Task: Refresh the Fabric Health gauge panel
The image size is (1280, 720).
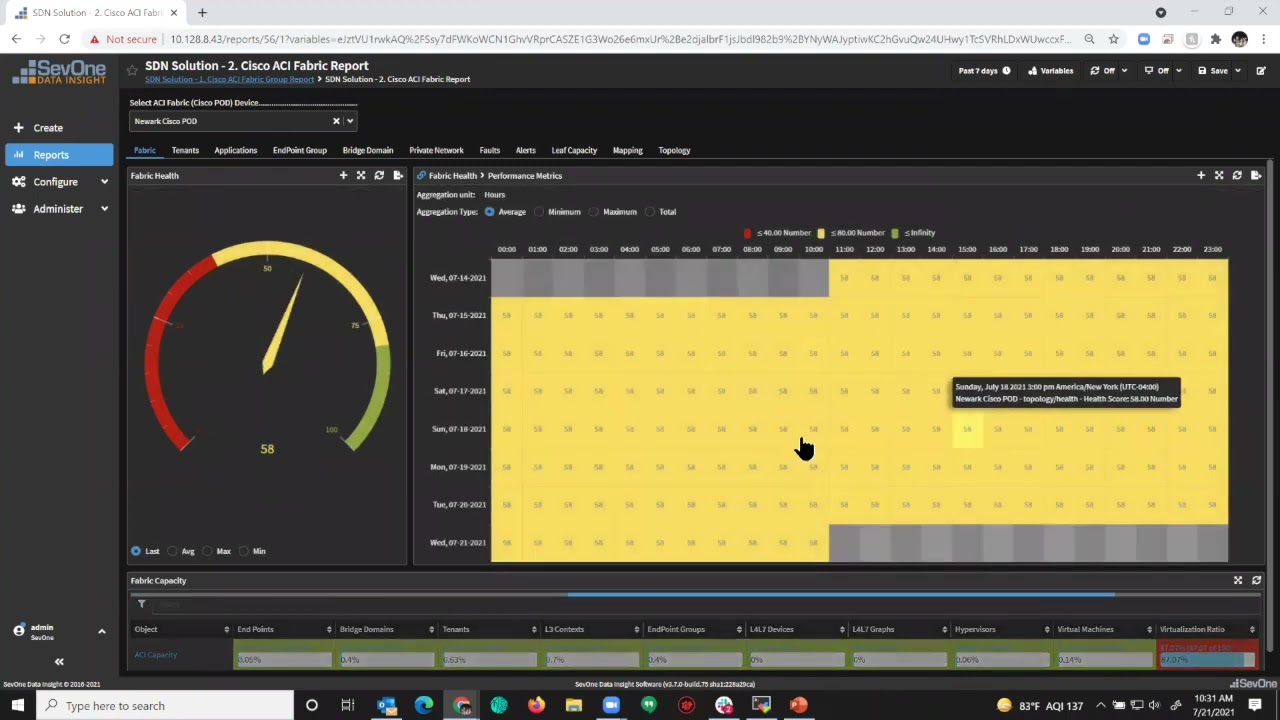Action: (x=379, y=175)
